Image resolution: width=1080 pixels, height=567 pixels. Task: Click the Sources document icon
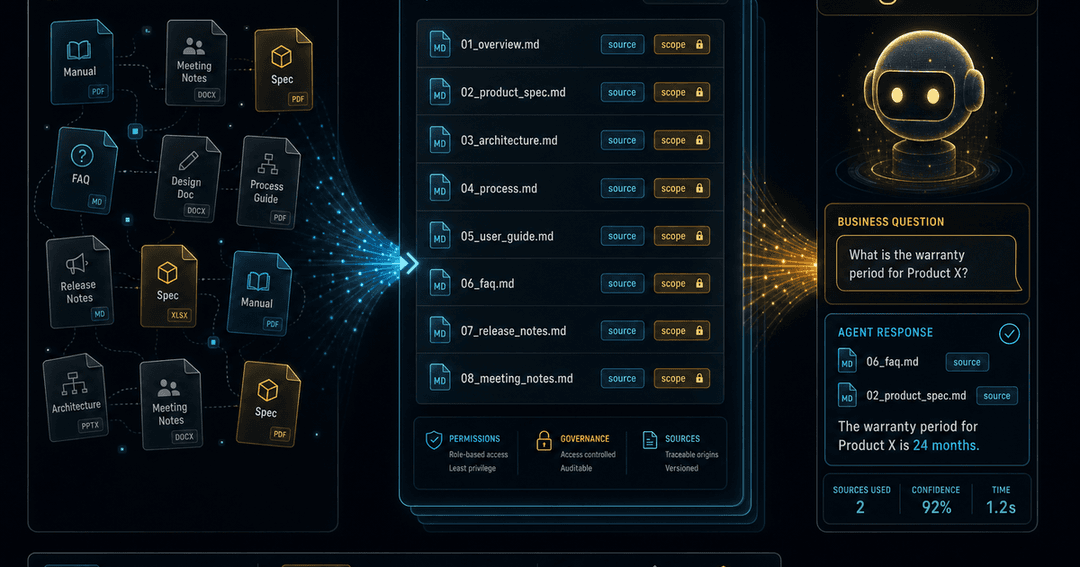[650, 440]
